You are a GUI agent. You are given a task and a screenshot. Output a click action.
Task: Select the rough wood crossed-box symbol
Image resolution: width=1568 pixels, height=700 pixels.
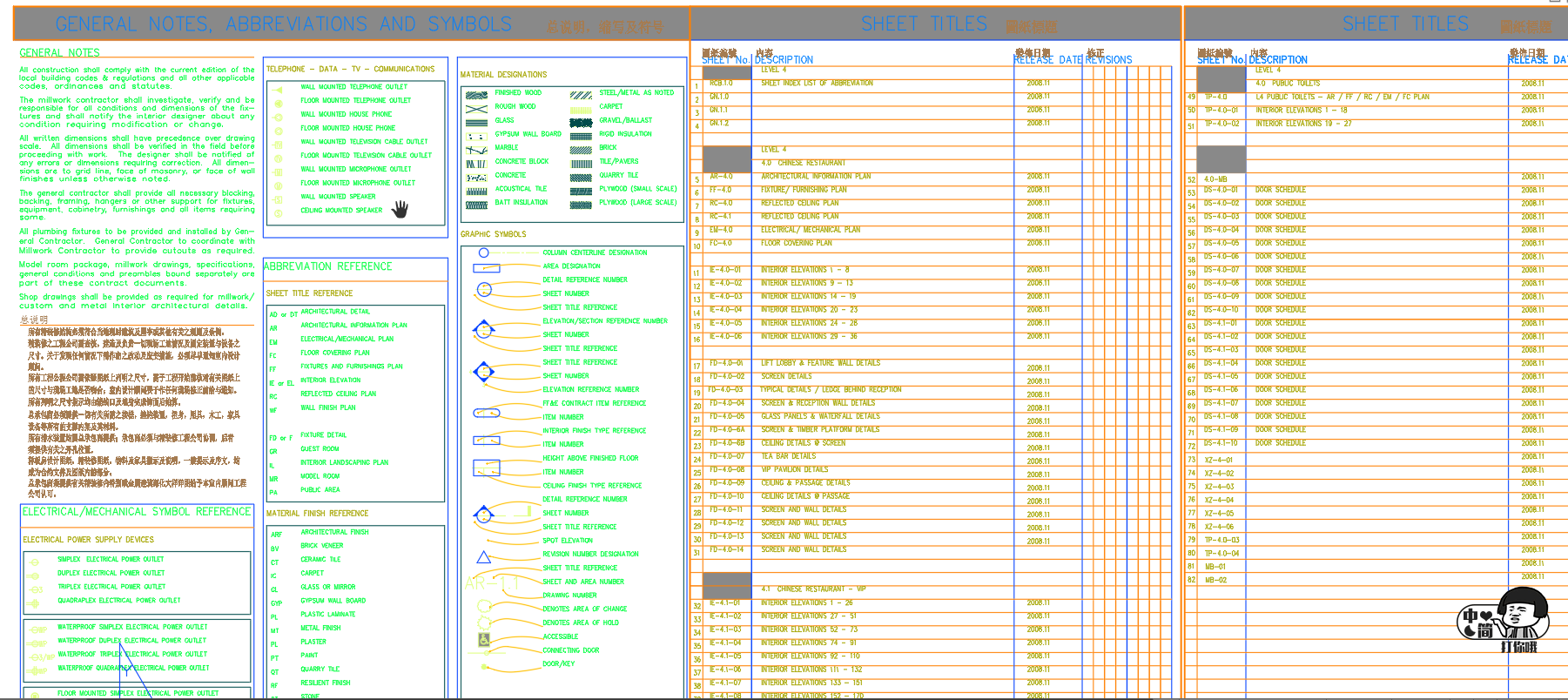(476, 108)
